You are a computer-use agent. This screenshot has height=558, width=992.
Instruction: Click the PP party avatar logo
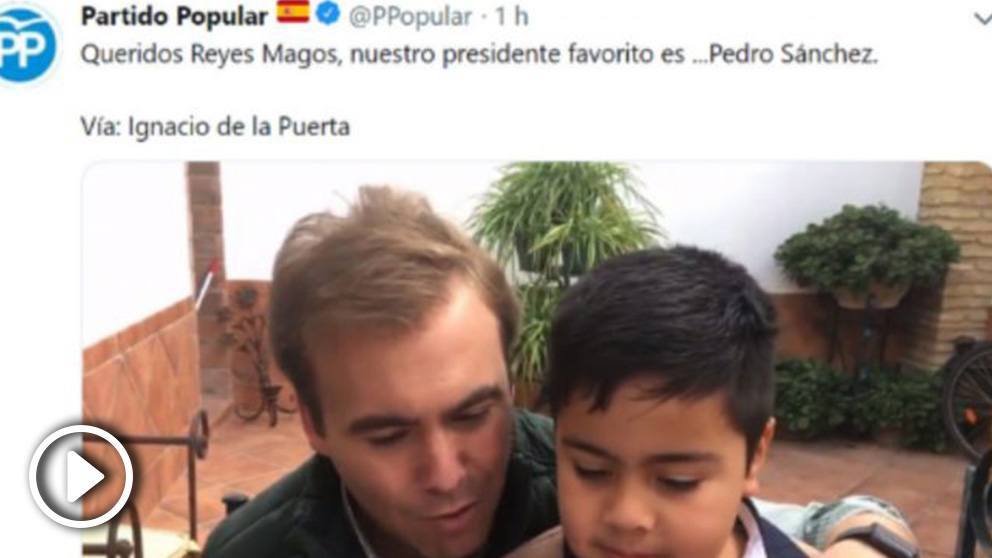tap(27, 43)
